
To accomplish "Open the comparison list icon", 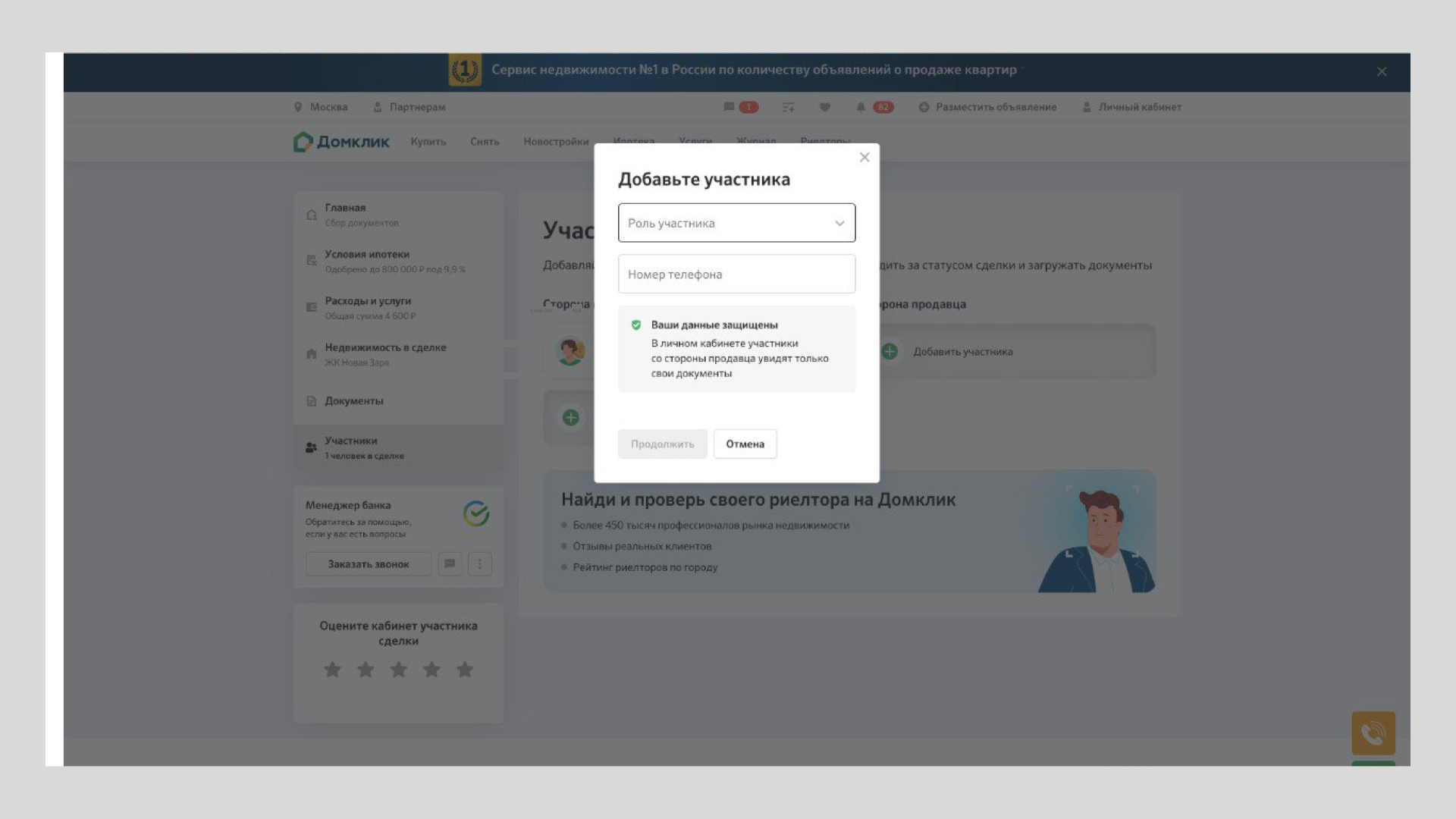I will tap(789, 107).
